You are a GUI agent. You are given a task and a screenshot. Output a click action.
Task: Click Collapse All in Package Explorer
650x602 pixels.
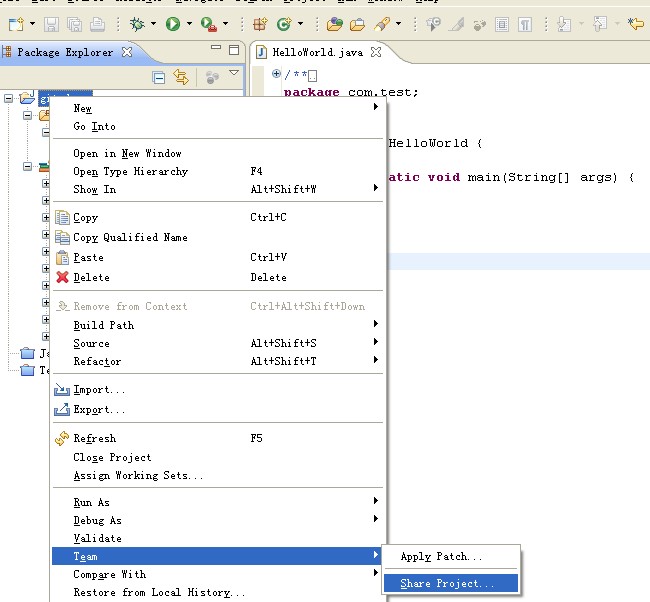pyautogui.click(x=158, y=78)
